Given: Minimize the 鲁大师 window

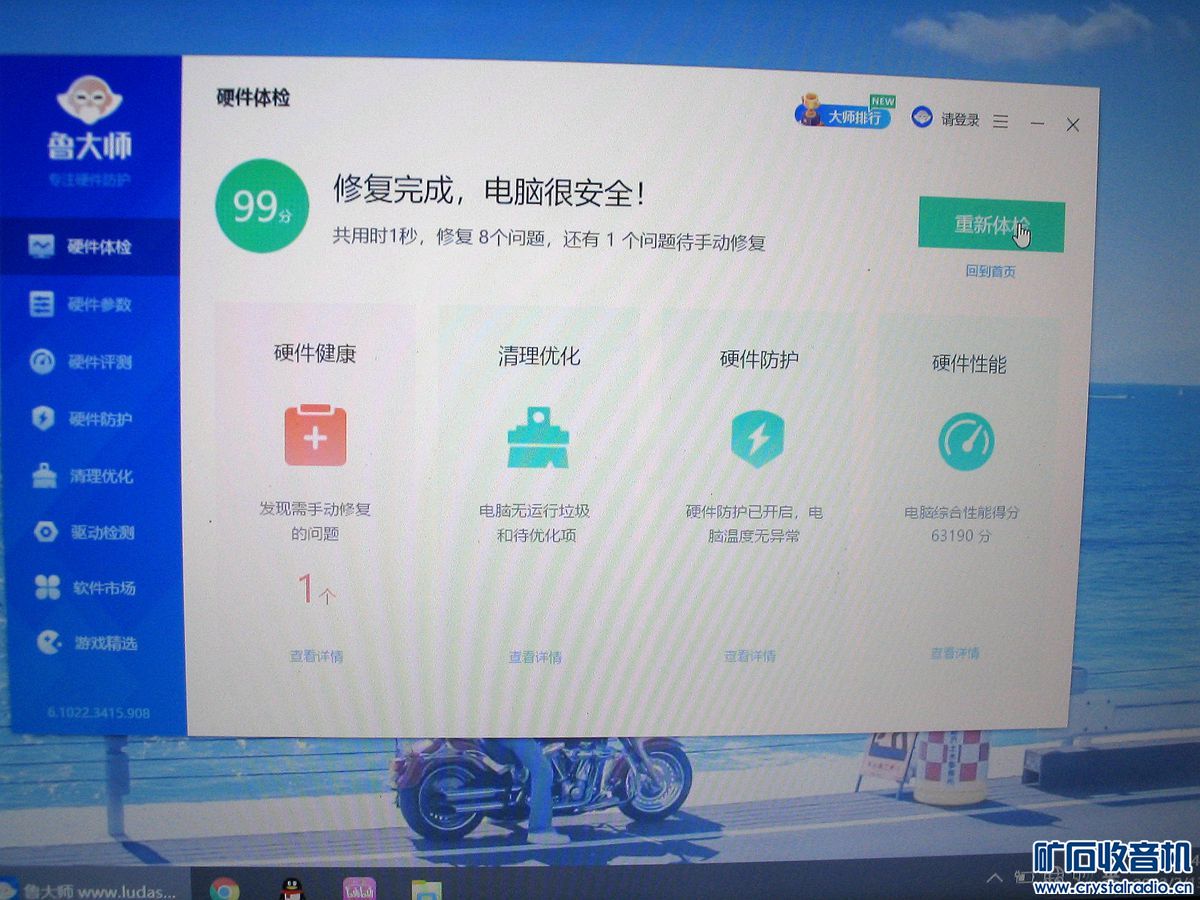Looking at the screenshot, I should [1037, 123].
